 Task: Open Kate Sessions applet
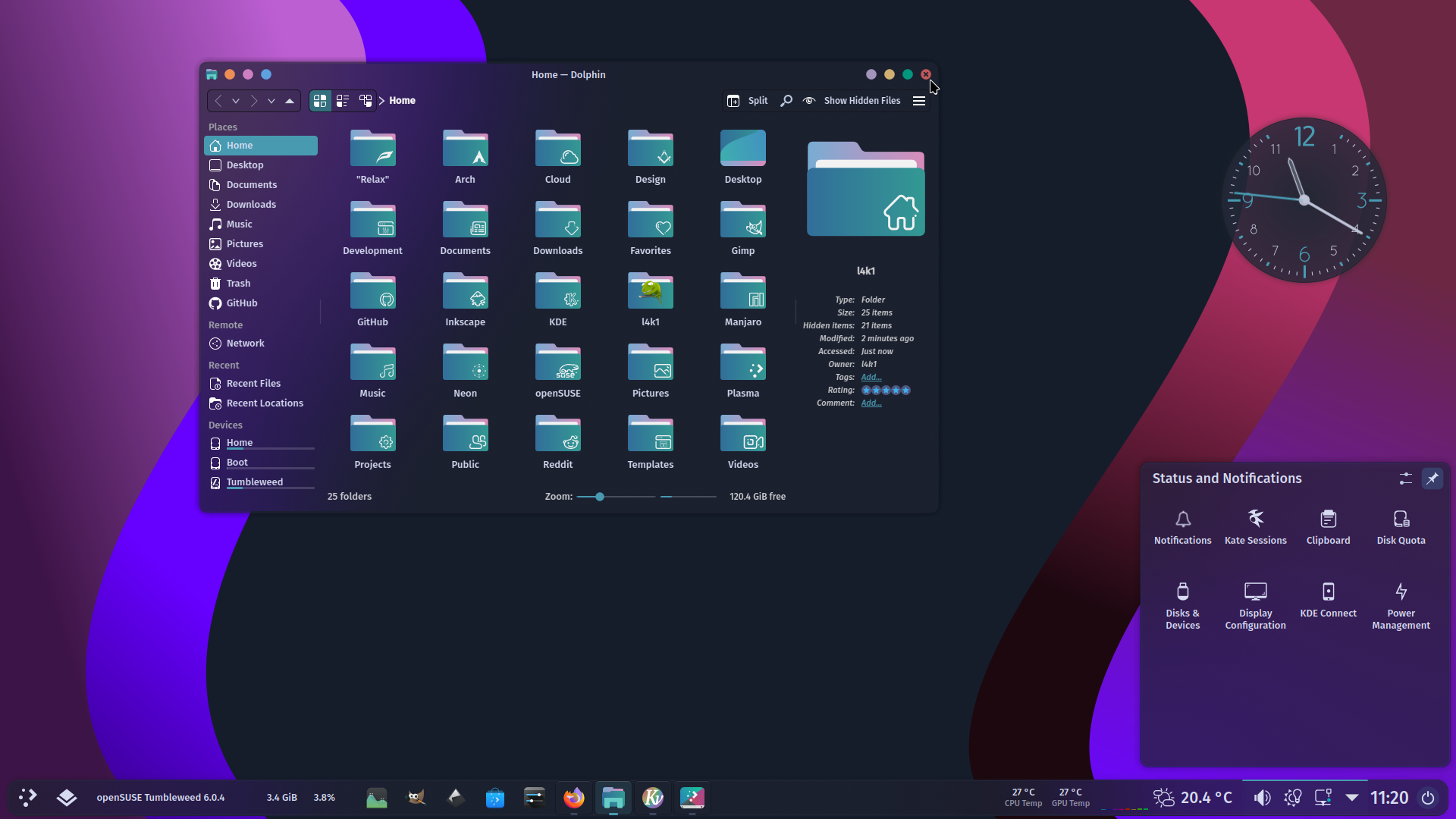coord(1255,528)
